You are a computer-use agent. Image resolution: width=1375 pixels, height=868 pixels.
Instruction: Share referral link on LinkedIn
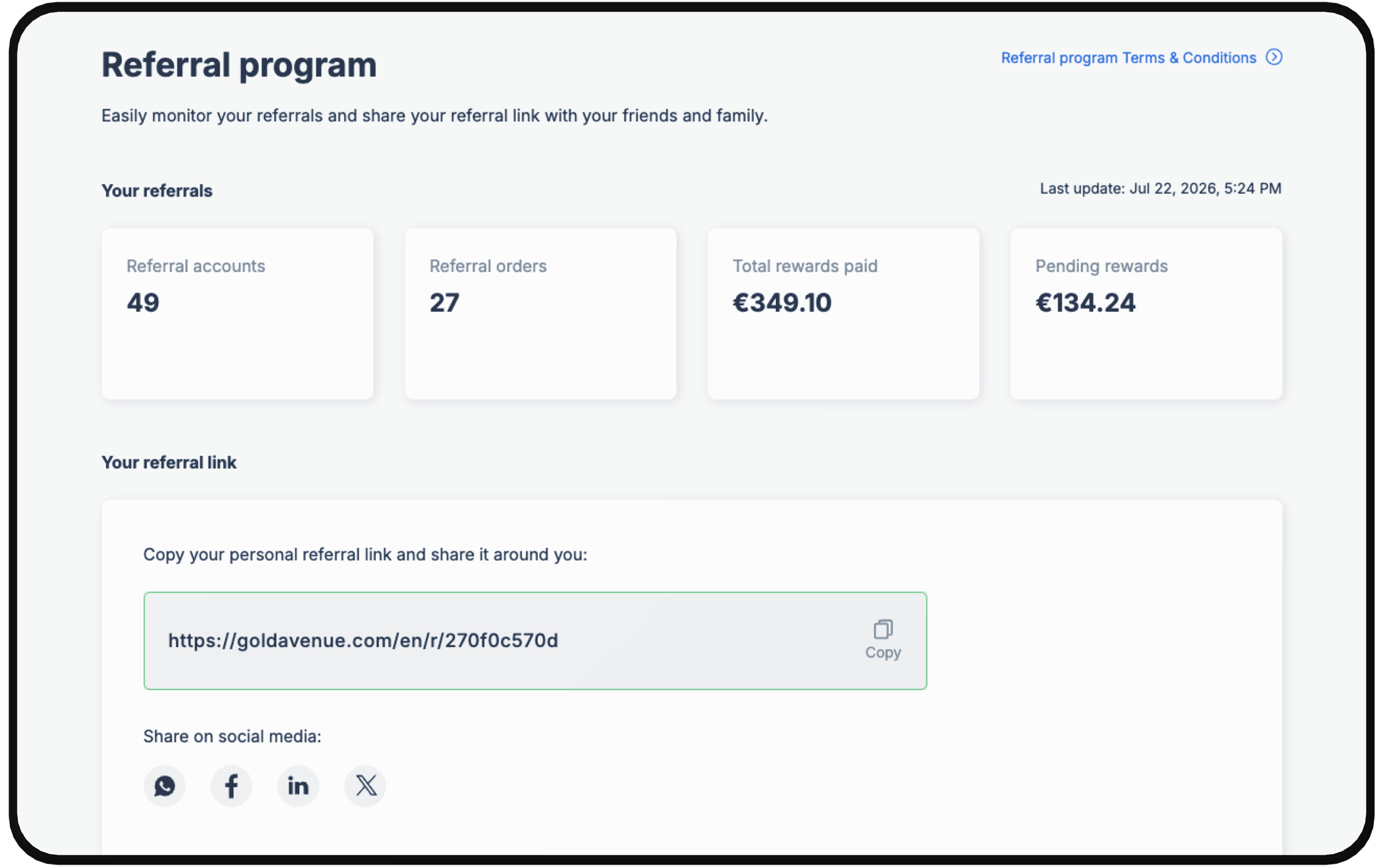298,786
